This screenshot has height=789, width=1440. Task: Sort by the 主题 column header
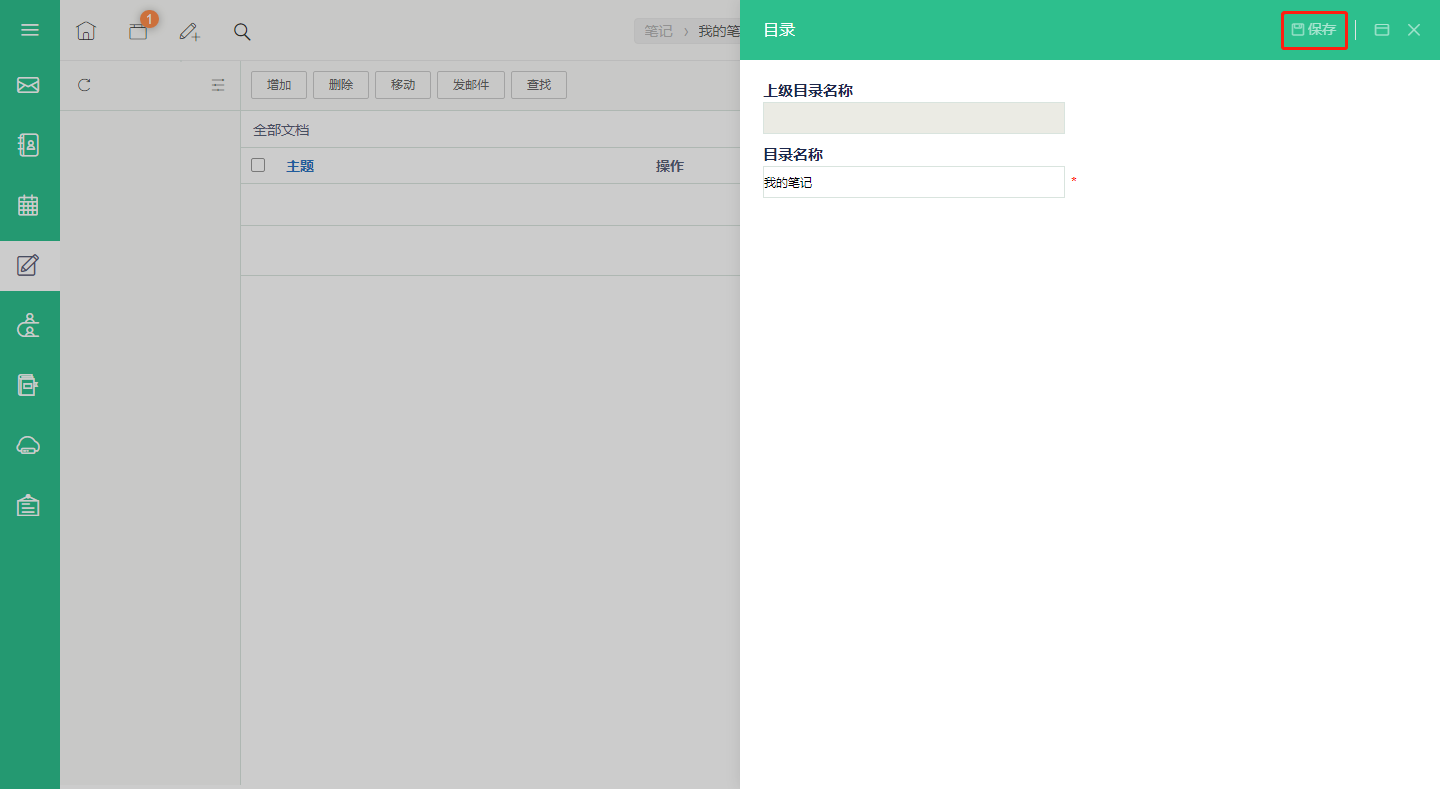click(x=300, y=166)
